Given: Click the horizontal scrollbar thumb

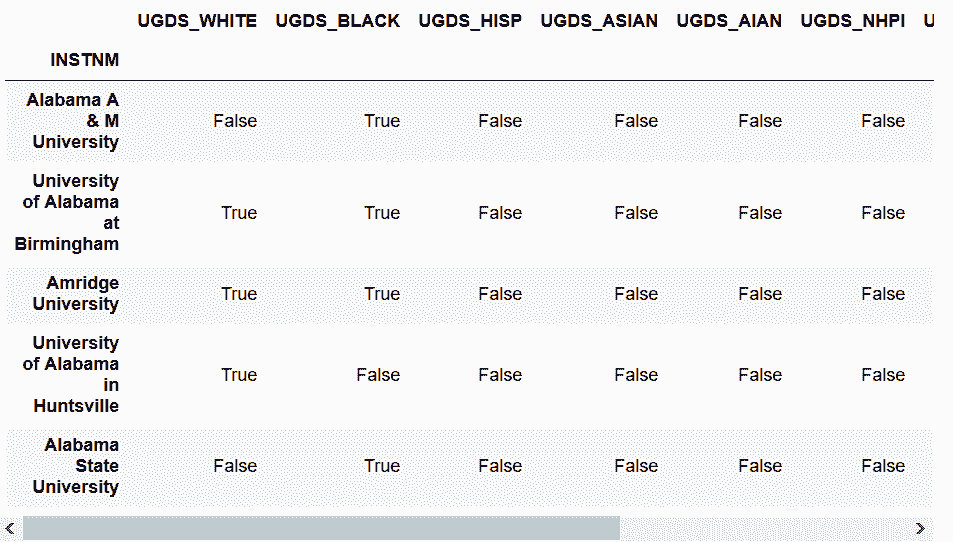Looking at the screenshot, I should click(x=321, y=529).
